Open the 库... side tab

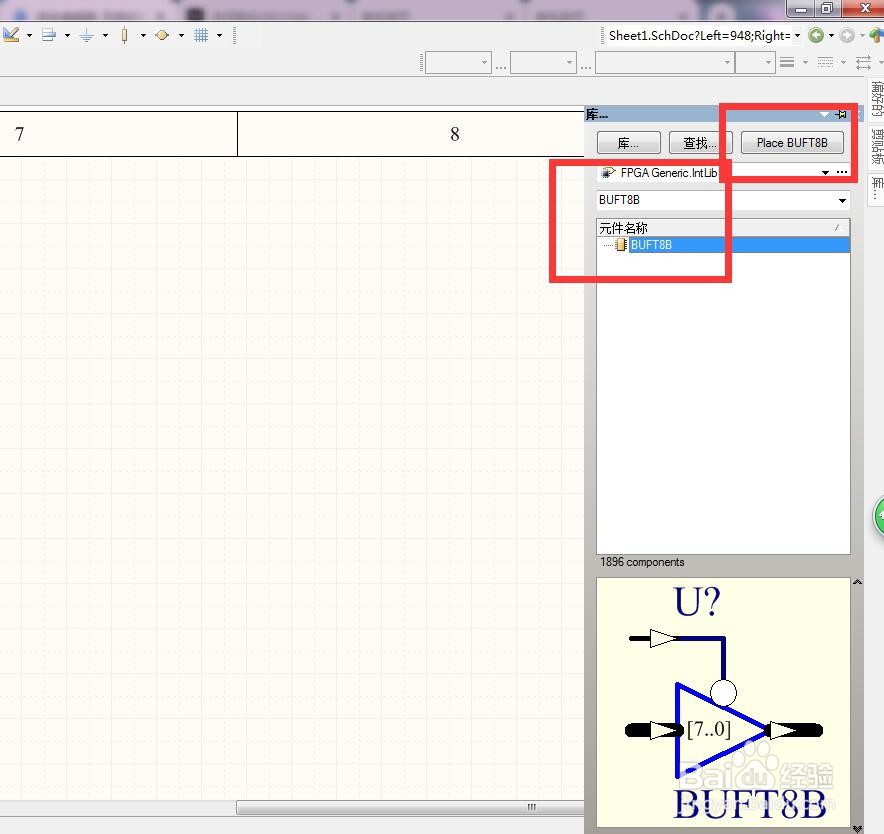point(876,188)
